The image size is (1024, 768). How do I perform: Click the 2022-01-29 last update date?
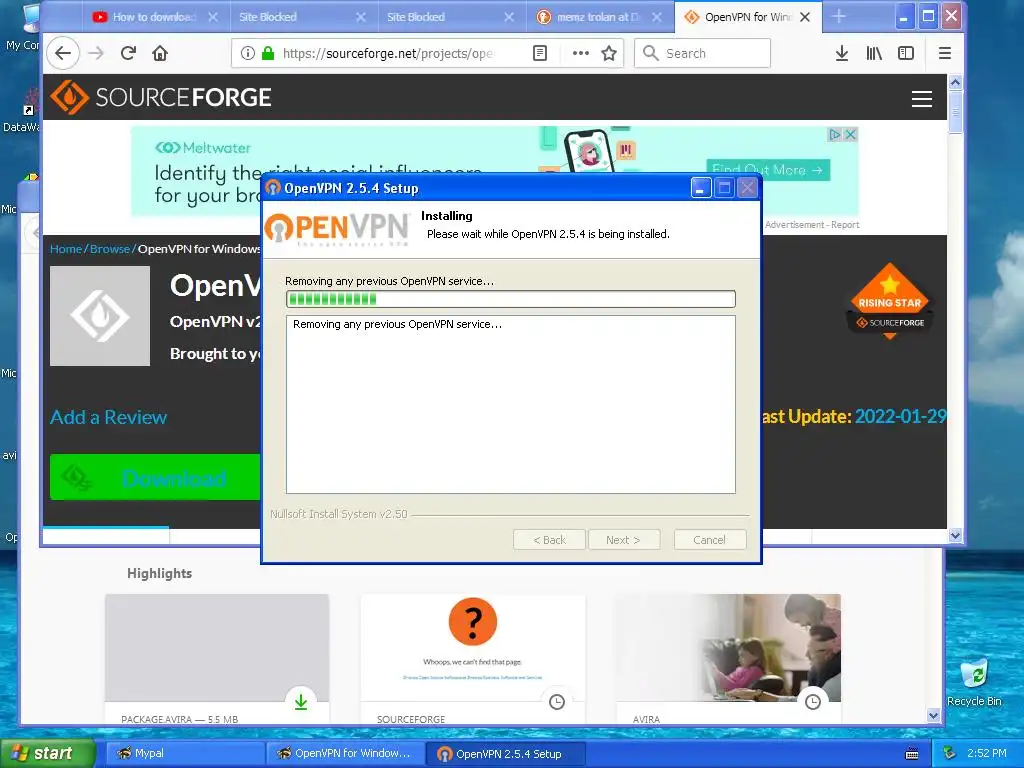(x=900, y=416)
